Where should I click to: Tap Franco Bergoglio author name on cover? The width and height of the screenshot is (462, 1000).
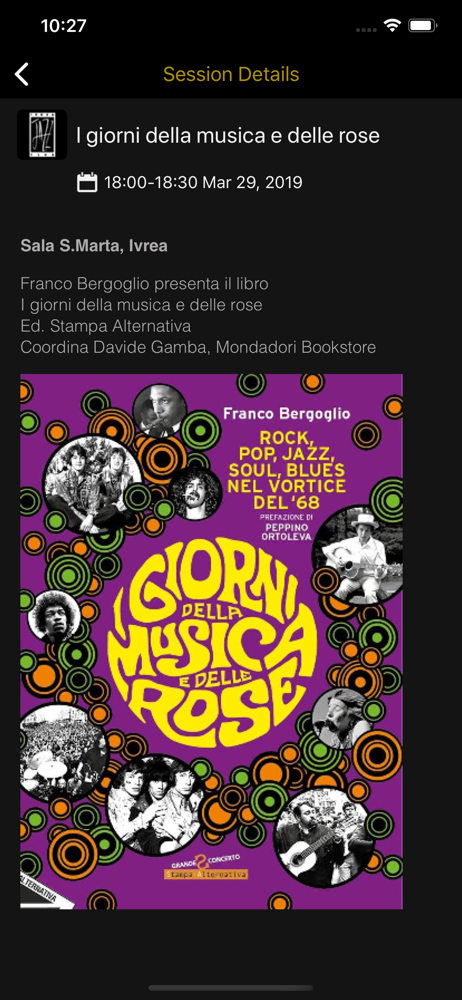(287, 414)
